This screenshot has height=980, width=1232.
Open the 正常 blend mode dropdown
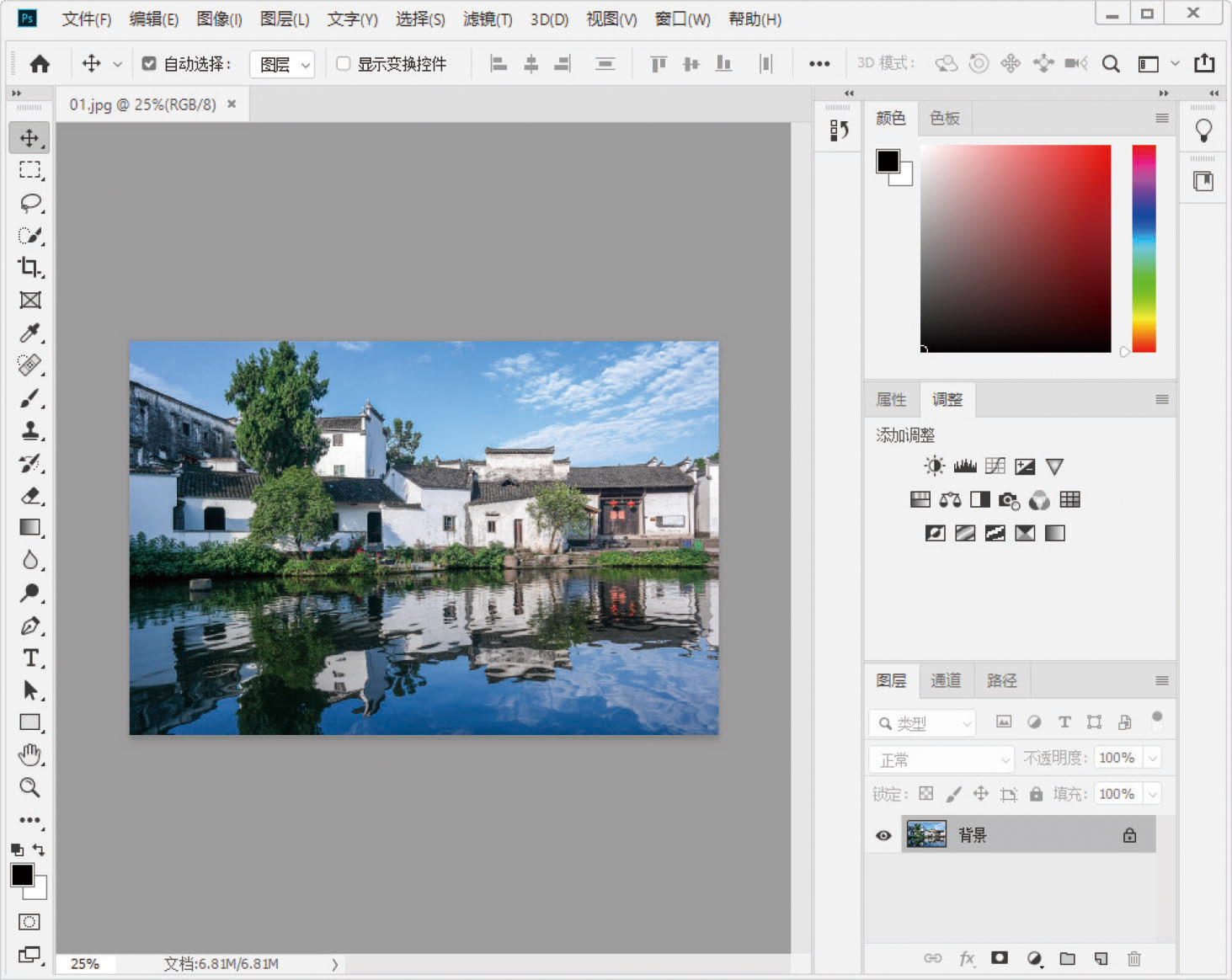coord(941,759)
